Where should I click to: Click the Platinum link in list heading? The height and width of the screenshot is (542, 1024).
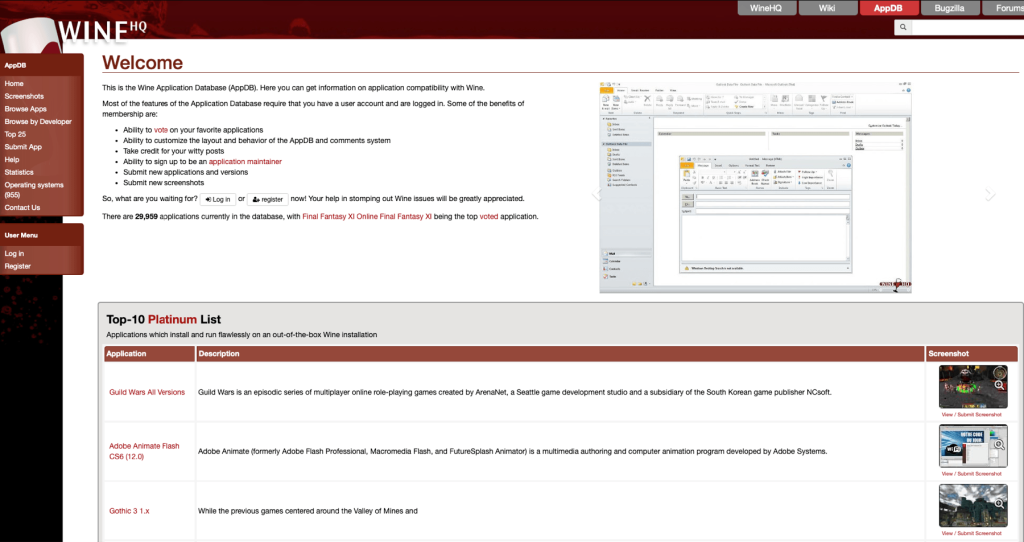click(172, 319)
